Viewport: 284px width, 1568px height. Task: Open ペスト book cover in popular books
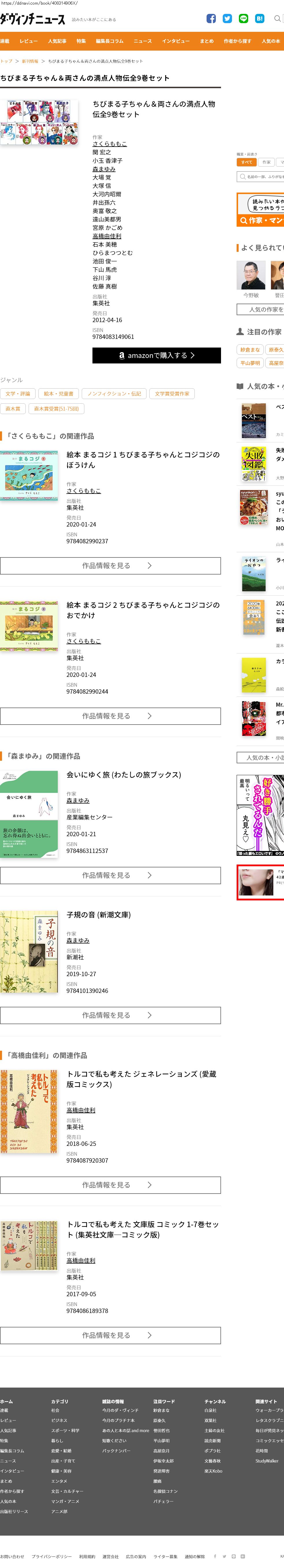click(254, 421)
